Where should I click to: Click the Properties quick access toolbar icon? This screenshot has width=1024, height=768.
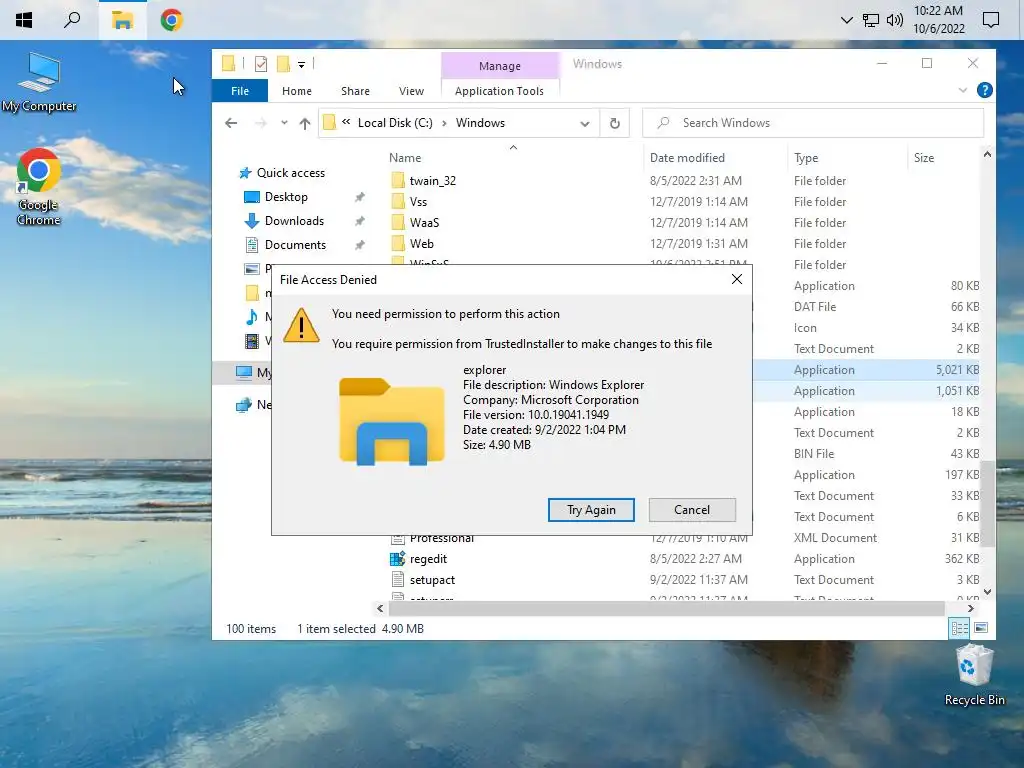pos(261,64)
